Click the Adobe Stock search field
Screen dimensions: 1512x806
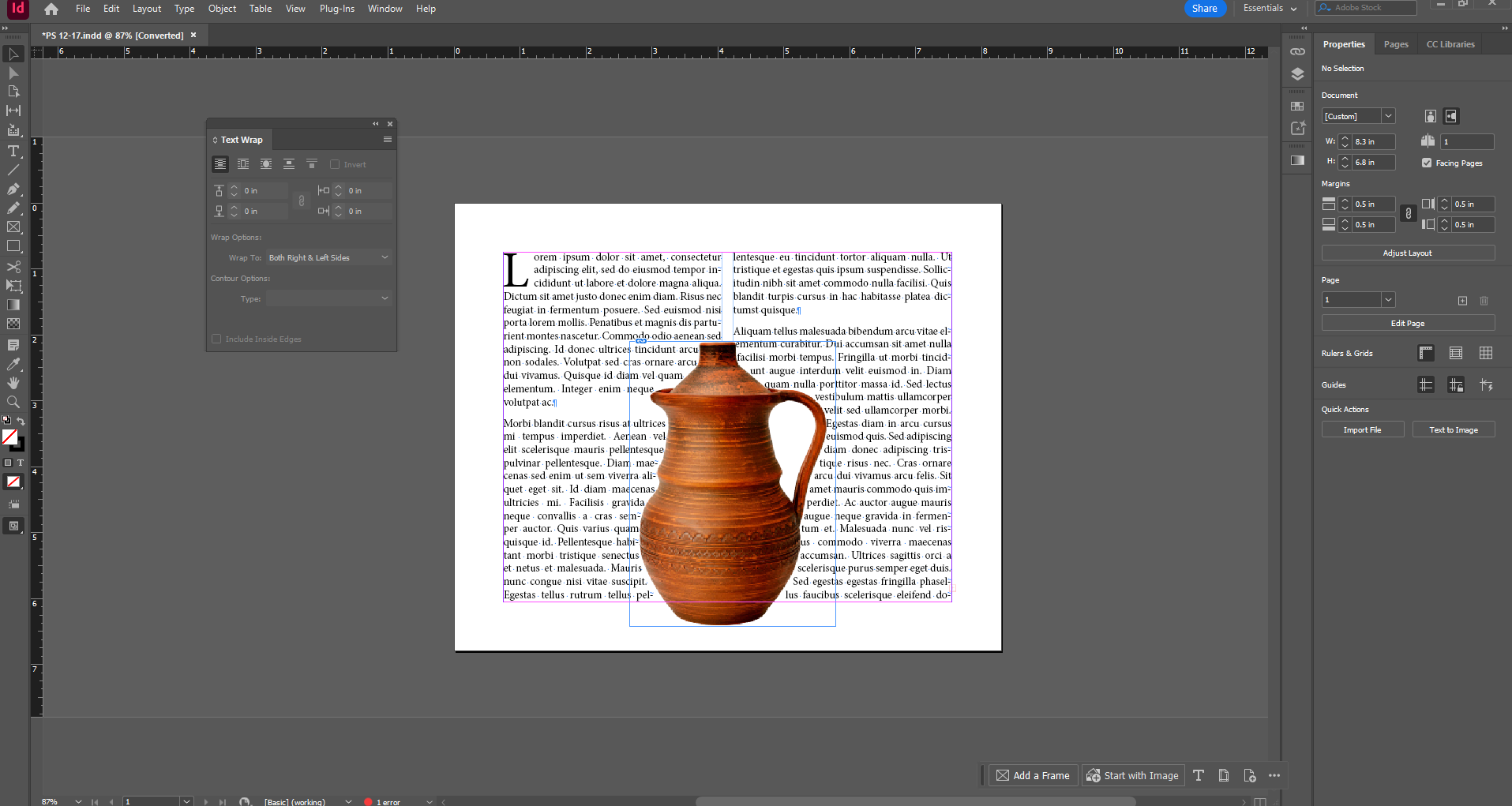click(x=1366, y=8)
